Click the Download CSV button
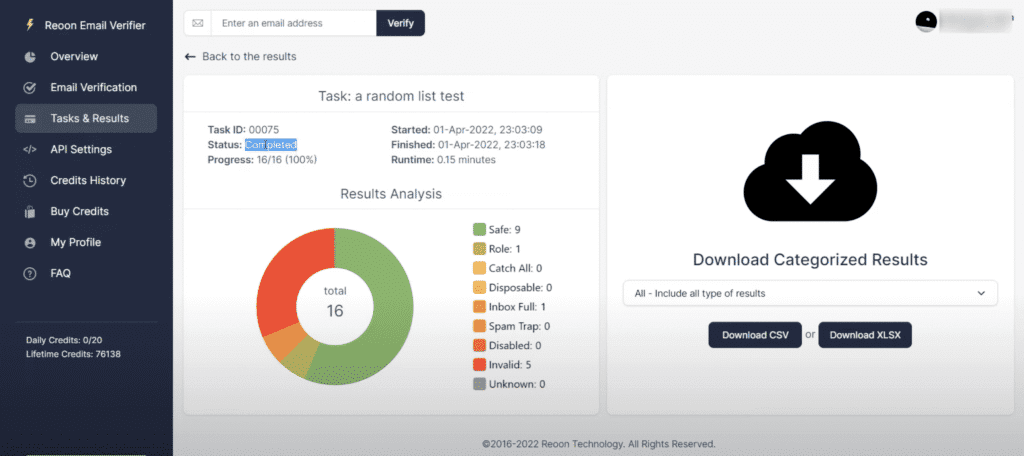 [755, 335]
